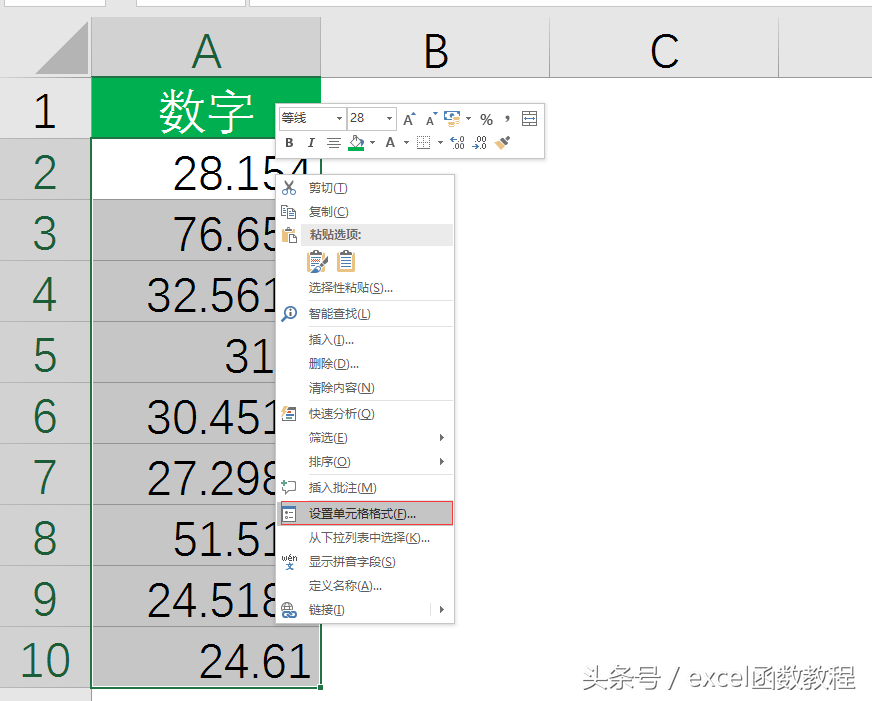
Task: Select 显示拼音字段(S) entry
Action: click(x=365, y=562)
